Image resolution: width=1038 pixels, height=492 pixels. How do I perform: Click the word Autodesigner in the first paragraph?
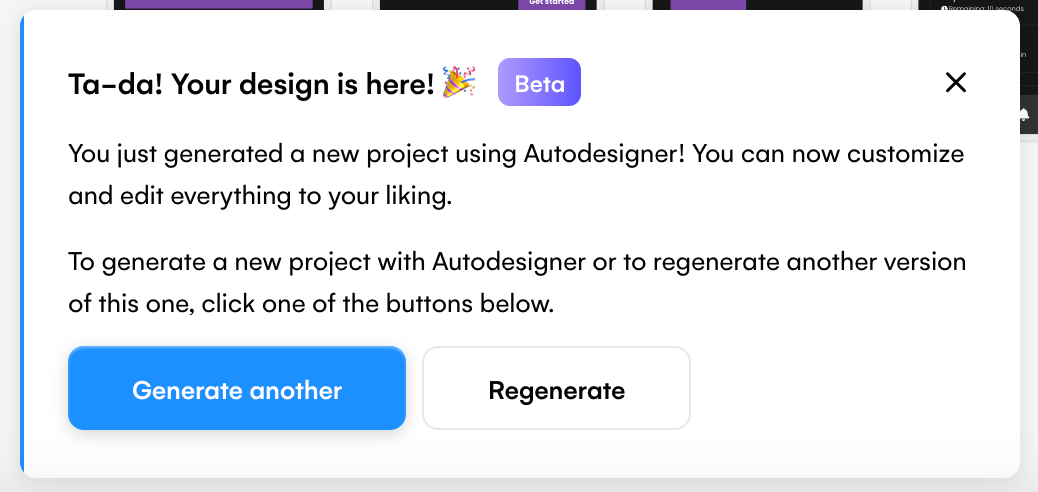pyautogui.click(x=604, y=155)
